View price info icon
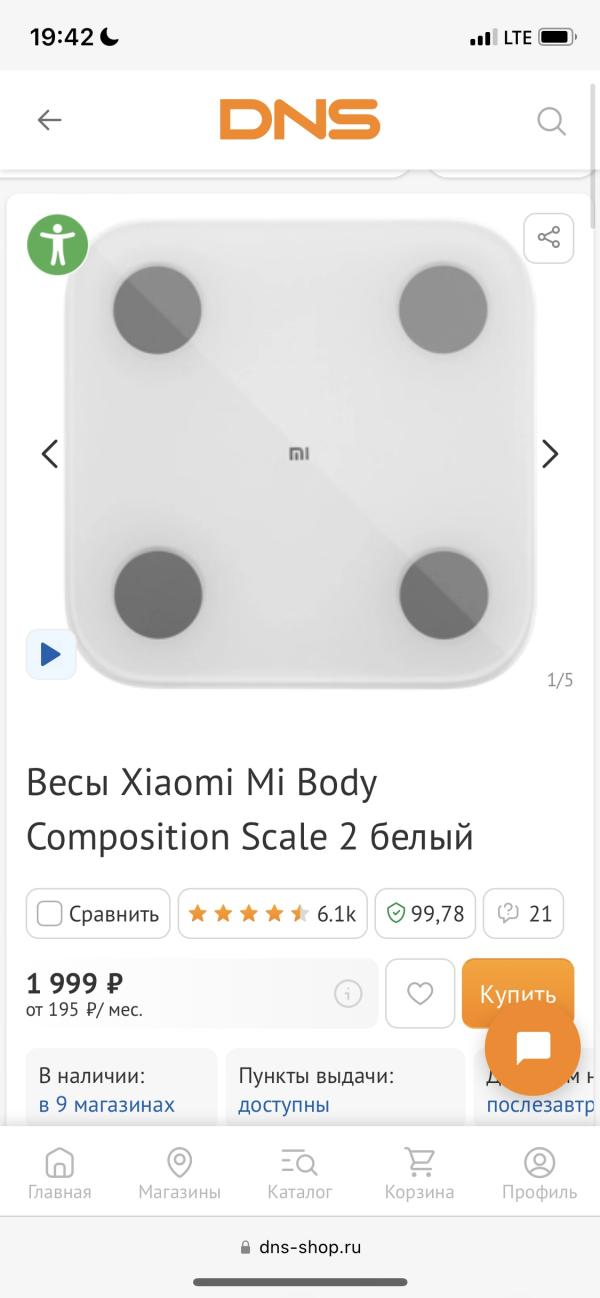Viewport: 600px width, 1298px height. (x=348, y=994)
